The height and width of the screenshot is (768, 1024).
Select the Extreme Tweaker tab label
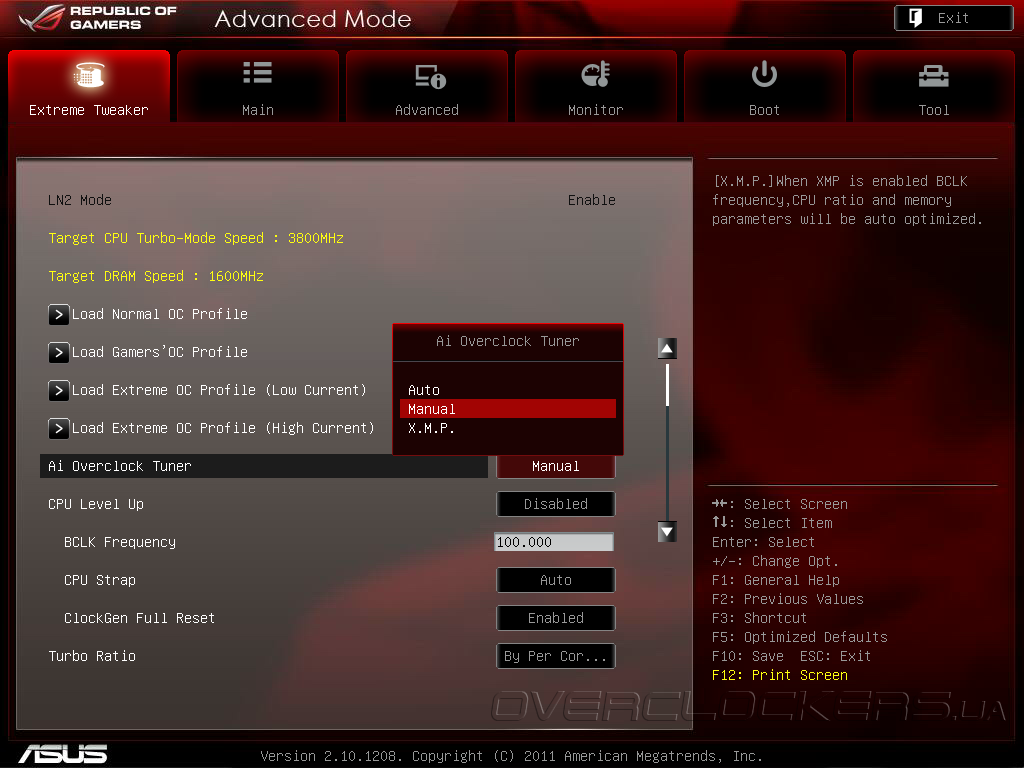click(x=89, y=110)
